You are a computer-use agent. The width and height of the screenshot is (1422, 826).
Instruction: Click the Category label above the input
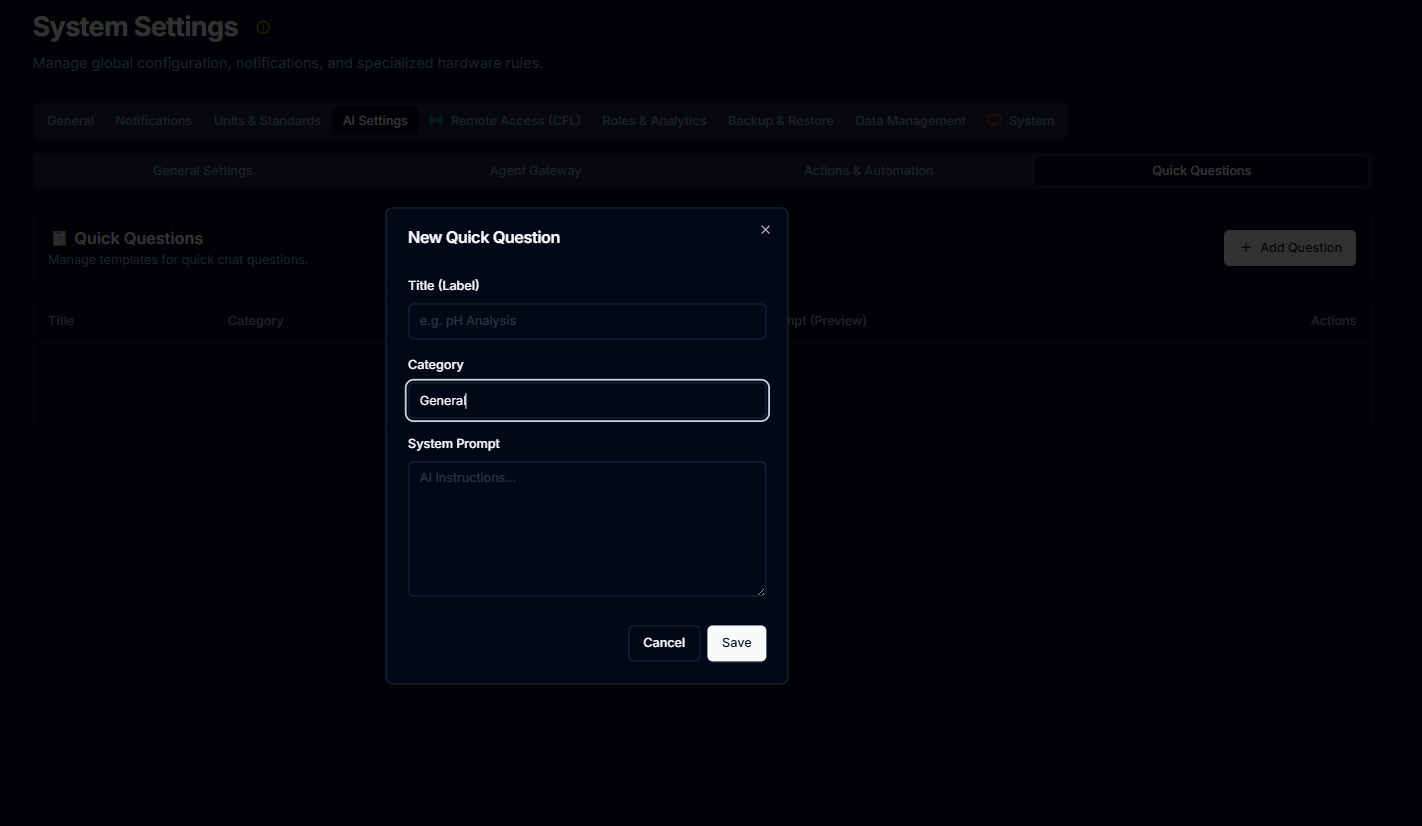[x=436, y=365]
